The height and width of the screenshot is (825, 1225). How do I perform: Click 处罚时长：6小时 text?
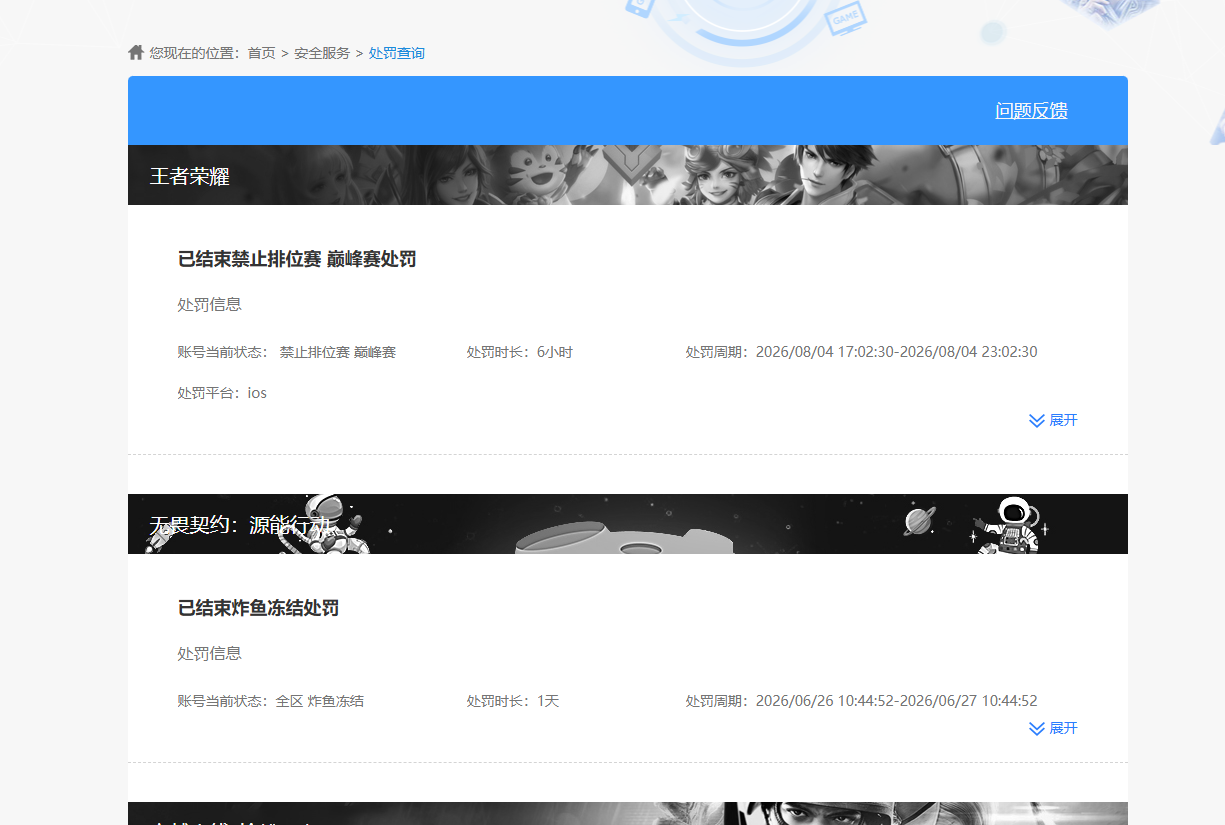pos(519,352)
